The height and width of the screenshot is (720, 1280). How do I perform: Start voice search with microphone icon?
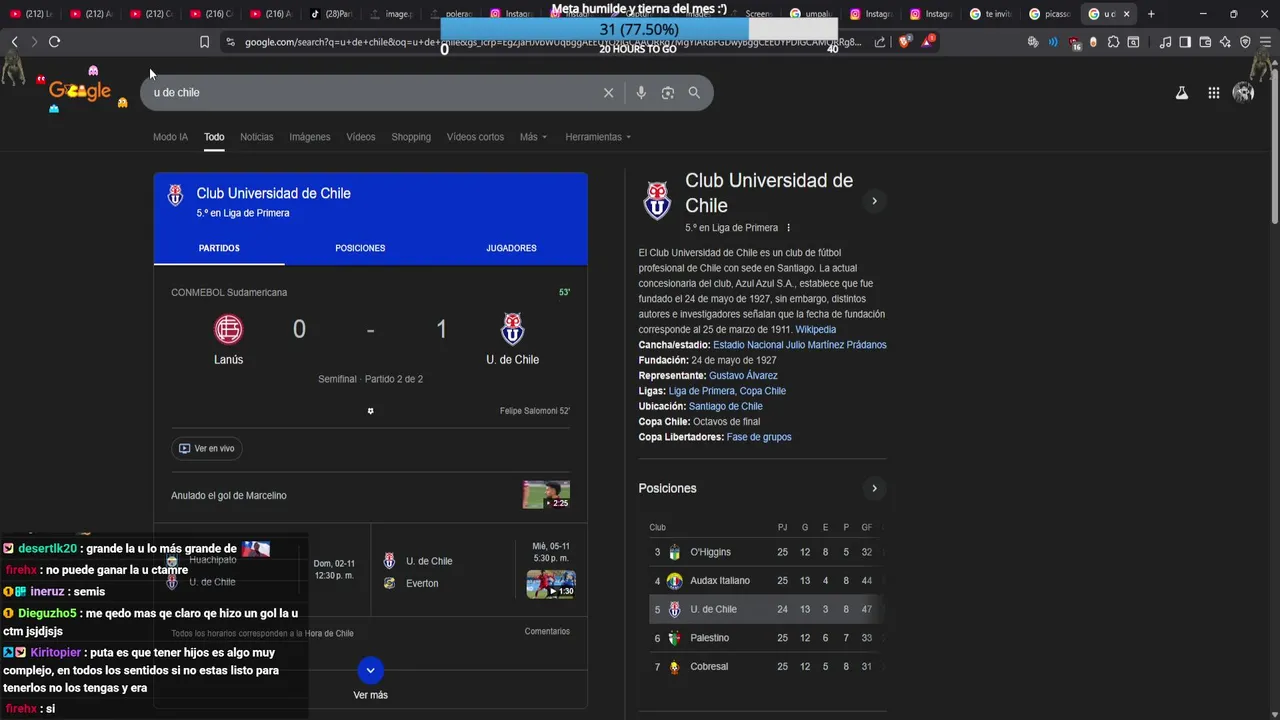point(641,93)
